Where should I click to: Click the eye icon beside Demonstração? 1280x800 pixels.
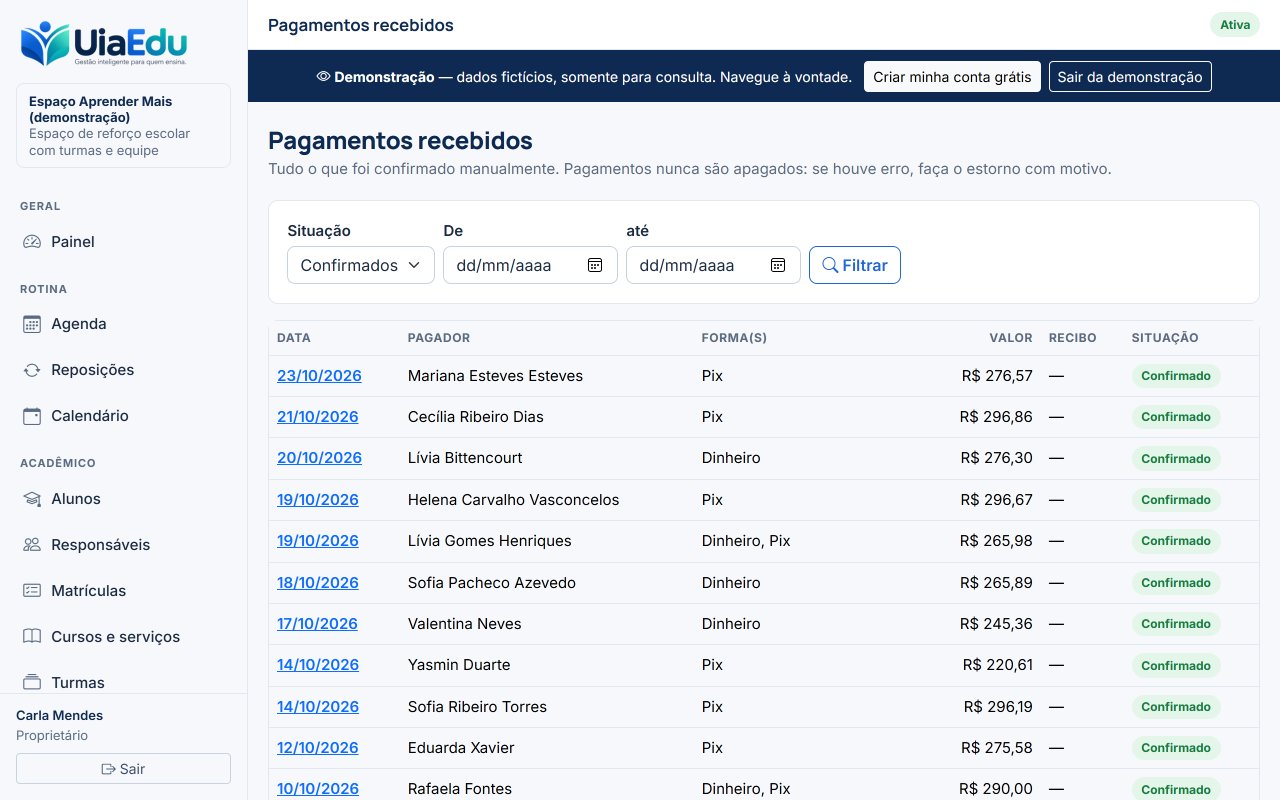point(323,76)
